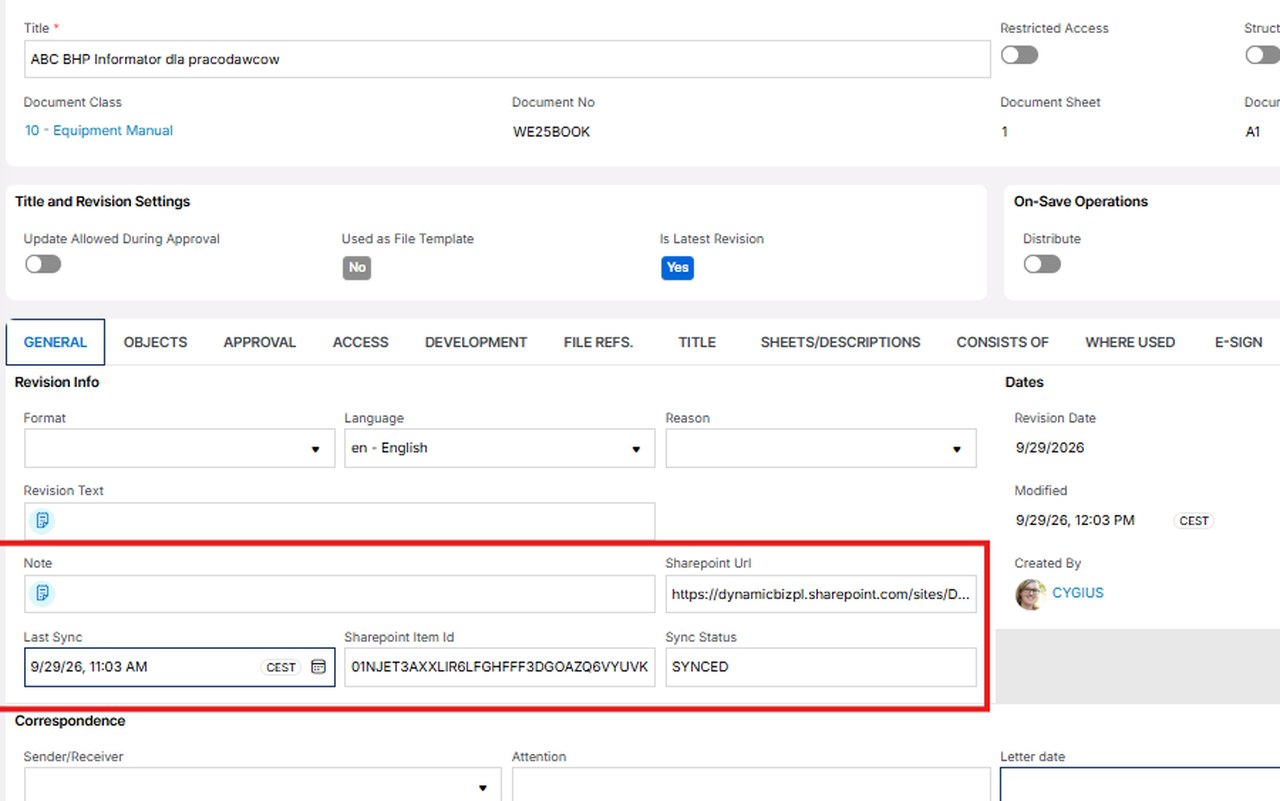Click the Attention input field
Image resolution: width=1280 pixels, height=801 pixels.
[751, 785]
